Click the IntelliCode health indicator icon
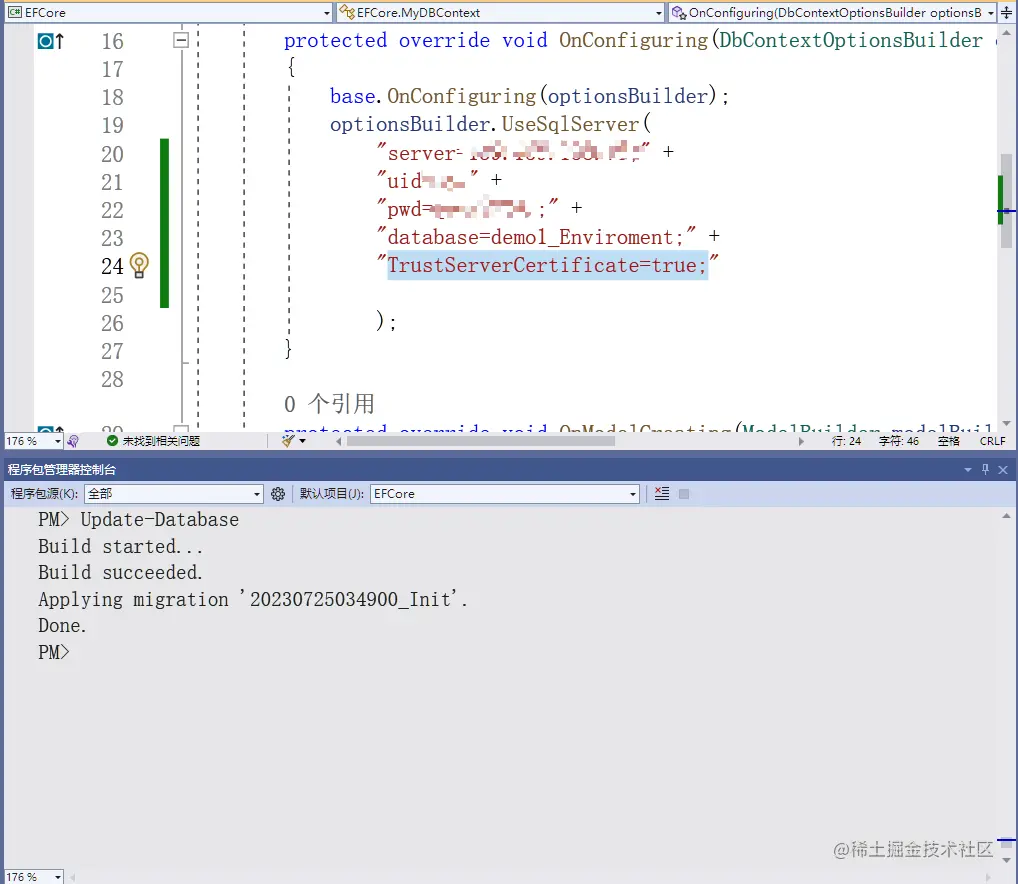Viewport: 1018px width, 884px height. pyautogui.click(x=73, y=441)
